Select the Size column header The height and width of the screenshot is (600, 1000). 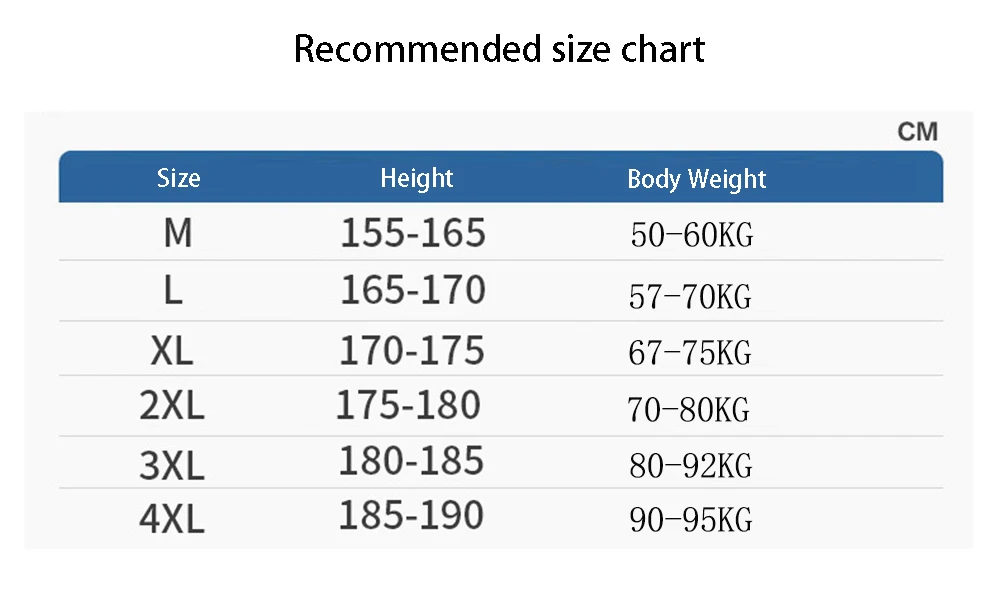pos(178,179)
